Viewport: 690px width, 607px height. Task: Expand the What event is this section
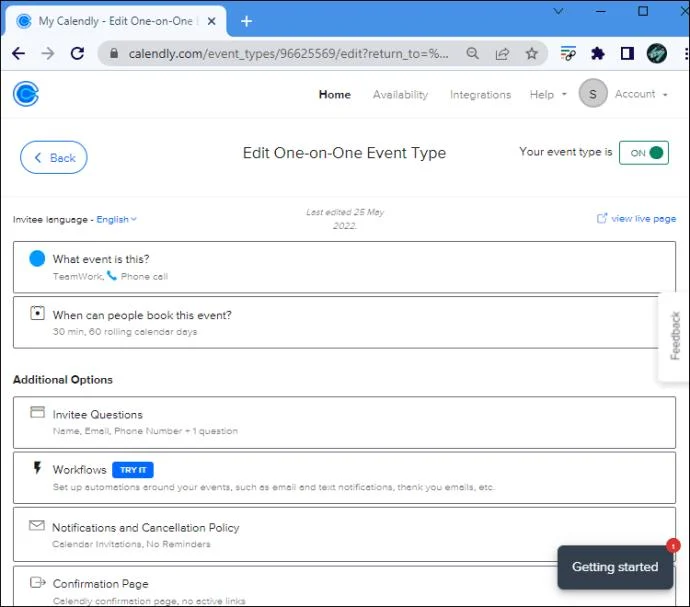[345, 267]
